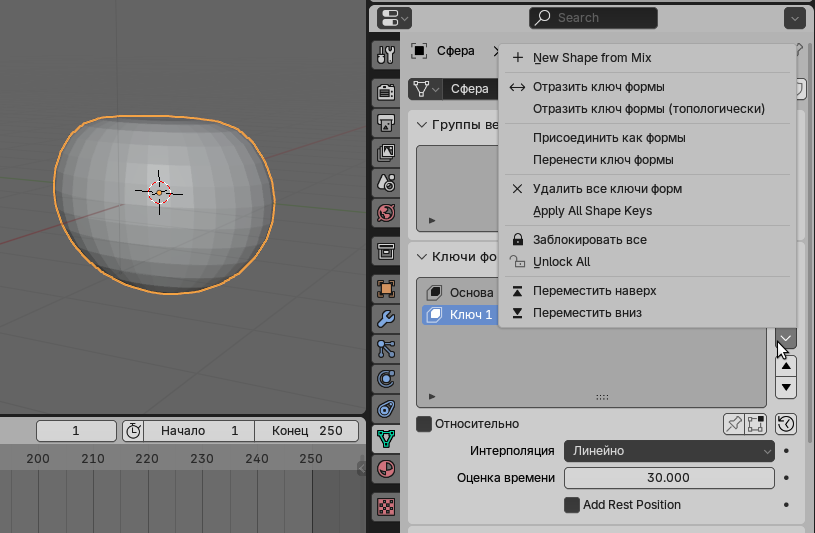The image size is (815, 533).
Task: Open the Object Constraints properties tab
Action: point(386,409)
